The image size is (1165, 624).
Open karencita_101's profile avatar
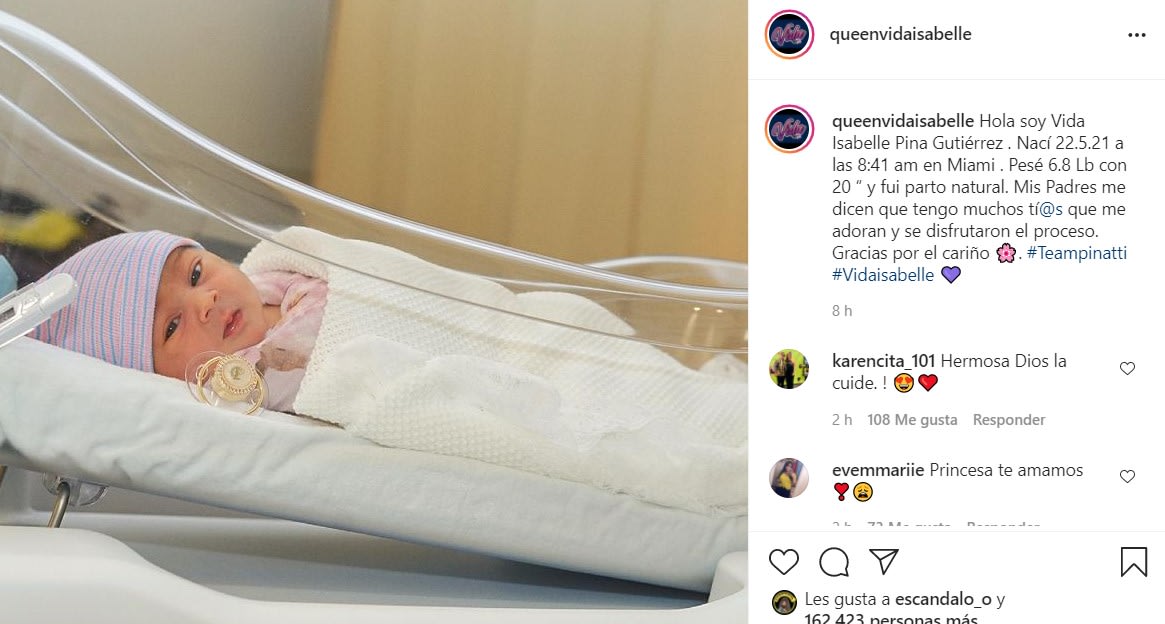pyautogui.click(x=788, y=369)
